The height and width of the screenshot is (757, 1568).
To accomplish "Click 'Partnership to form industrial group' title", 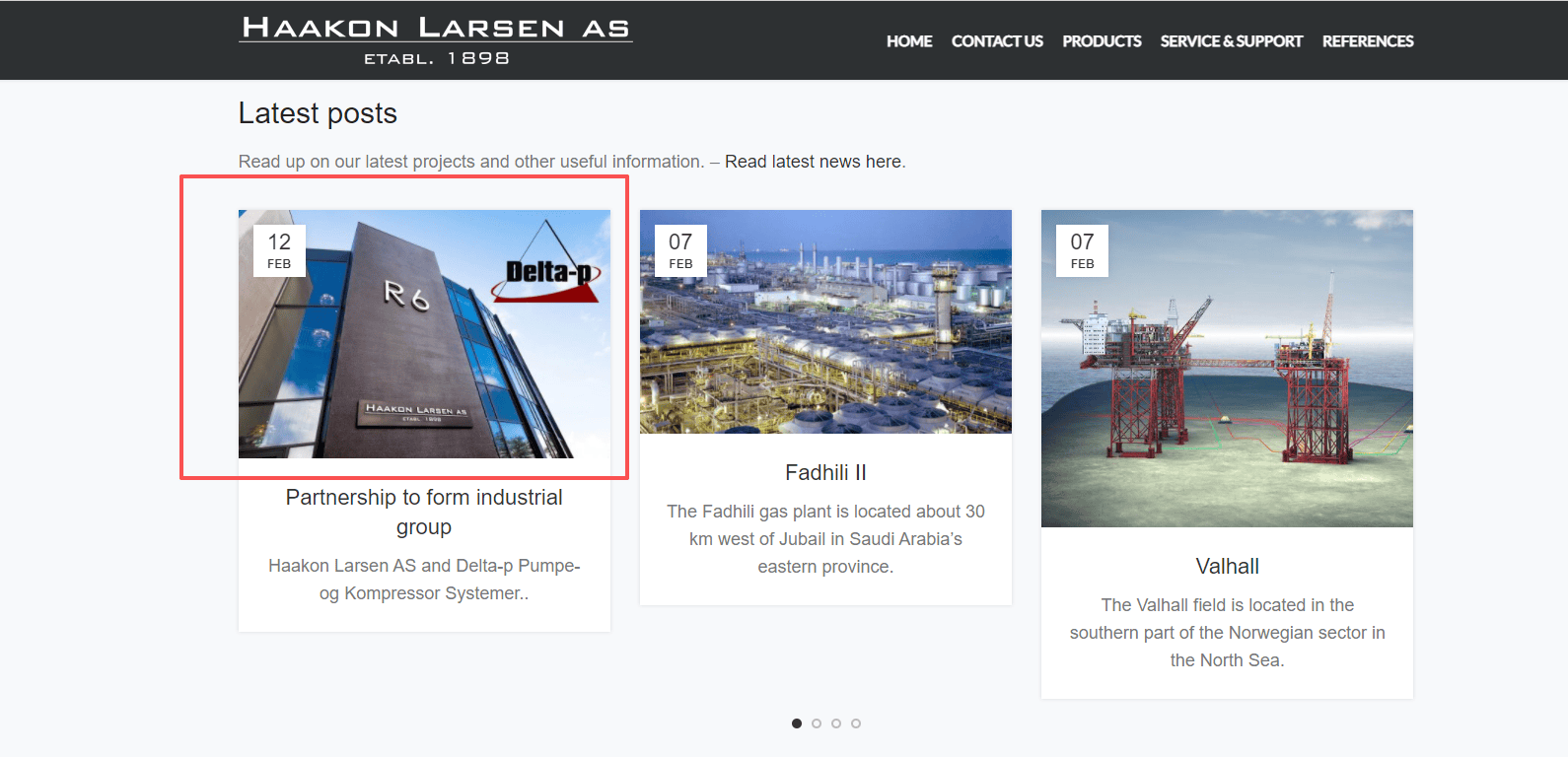I will point(424,512).
